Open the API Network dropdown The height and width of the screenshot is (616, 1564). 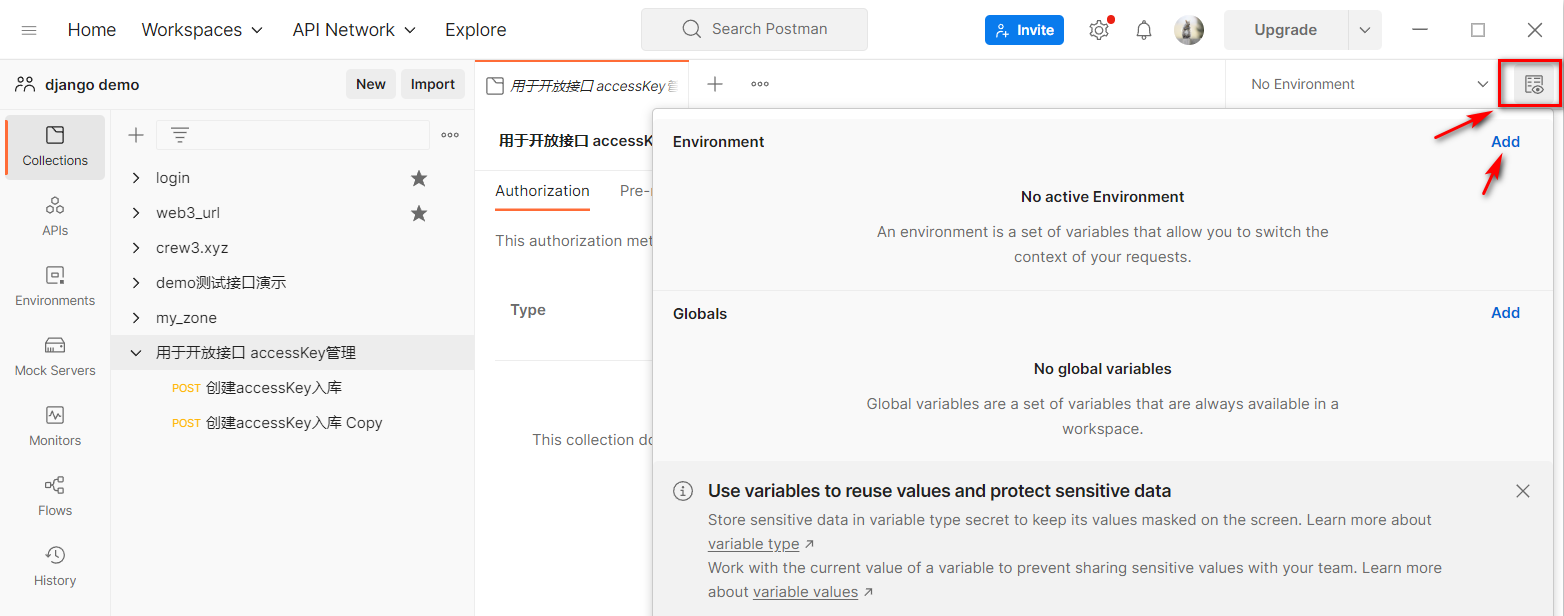(x=355, y=30)
